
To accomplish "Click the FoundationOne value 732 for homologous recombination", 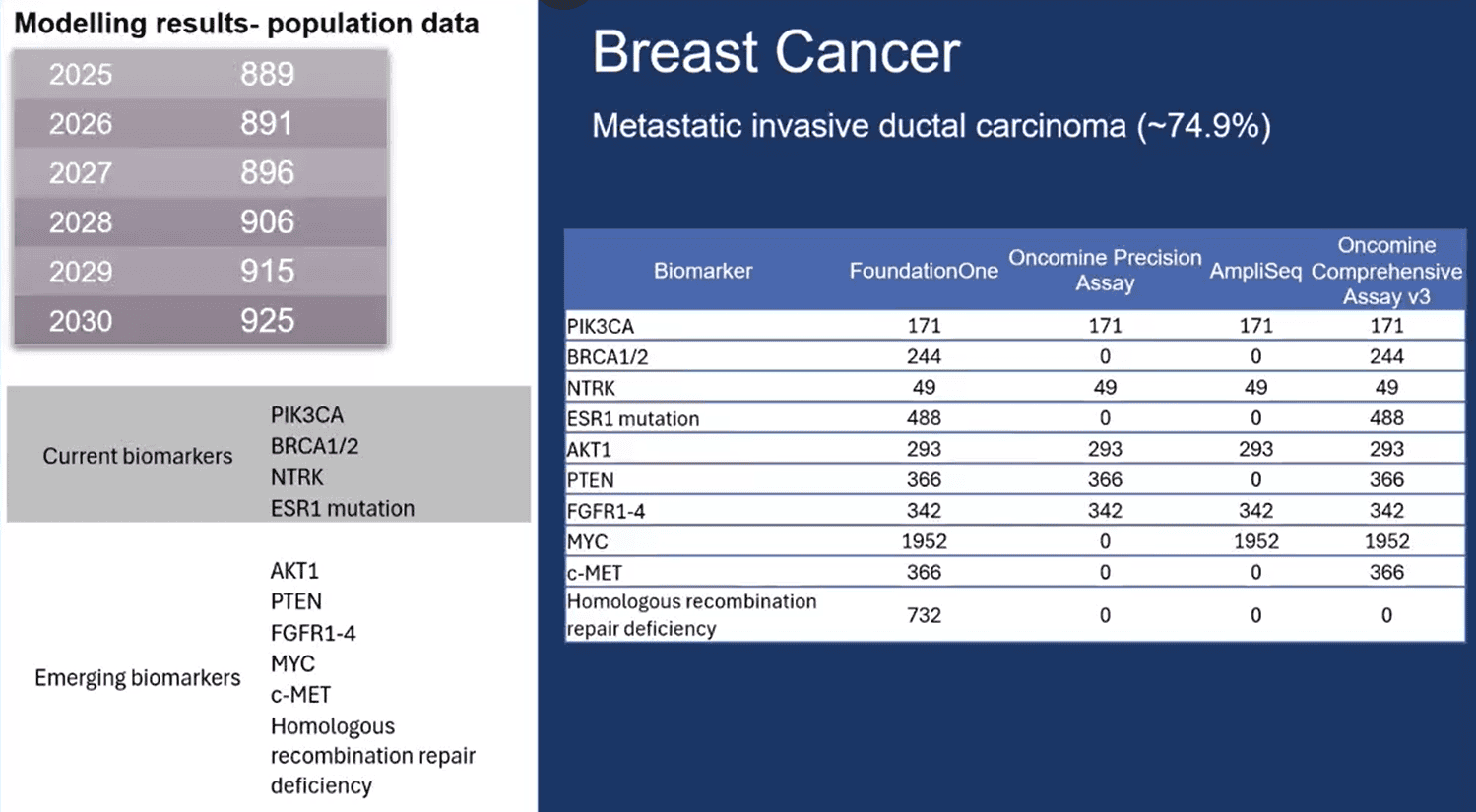I will coord(924,615).
